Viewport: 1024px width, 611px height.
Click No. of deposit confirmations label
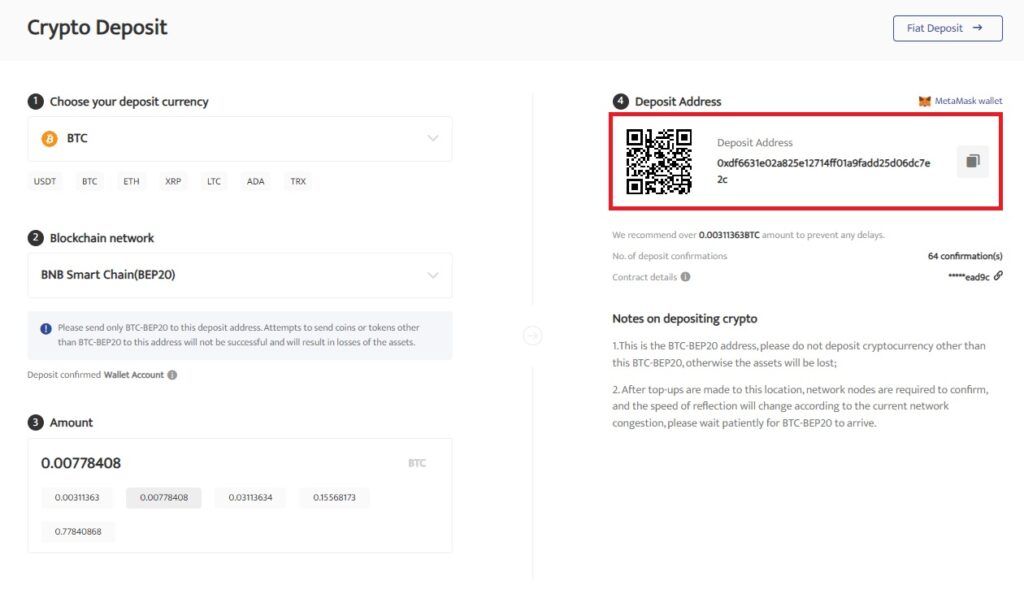tap(669, 256)
